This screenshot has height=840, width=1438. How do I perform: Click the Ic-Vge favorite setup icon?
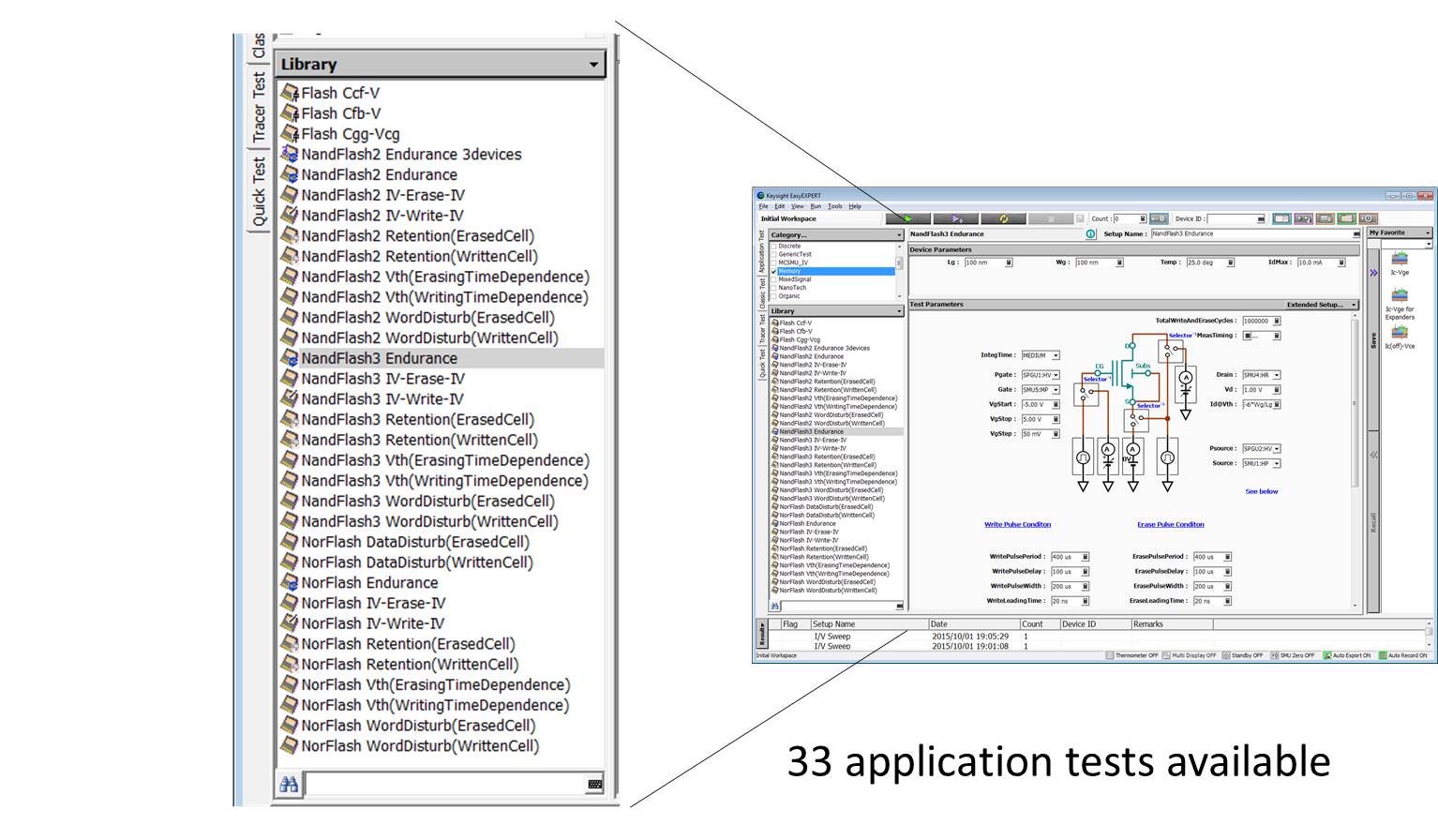coord(1399,258)
